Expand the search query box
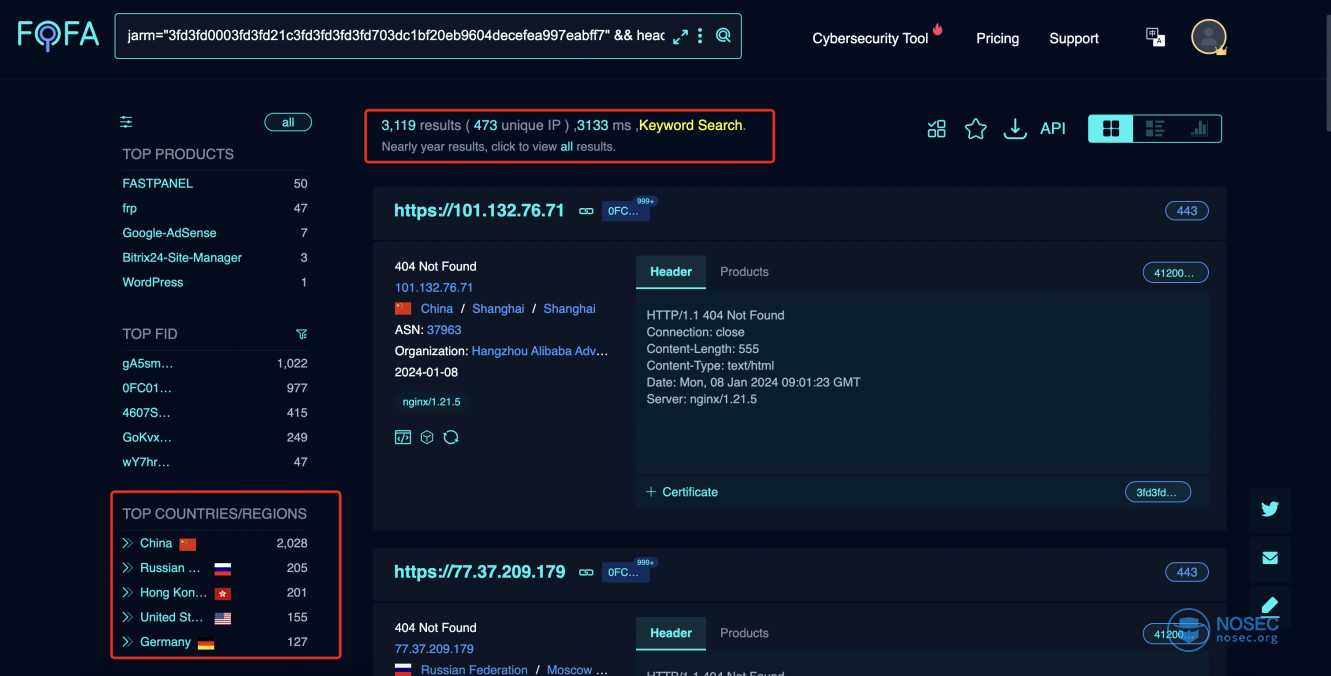The height and width of the screenshot is (676, 1331). pyautogui.click(x=680, y=36)
